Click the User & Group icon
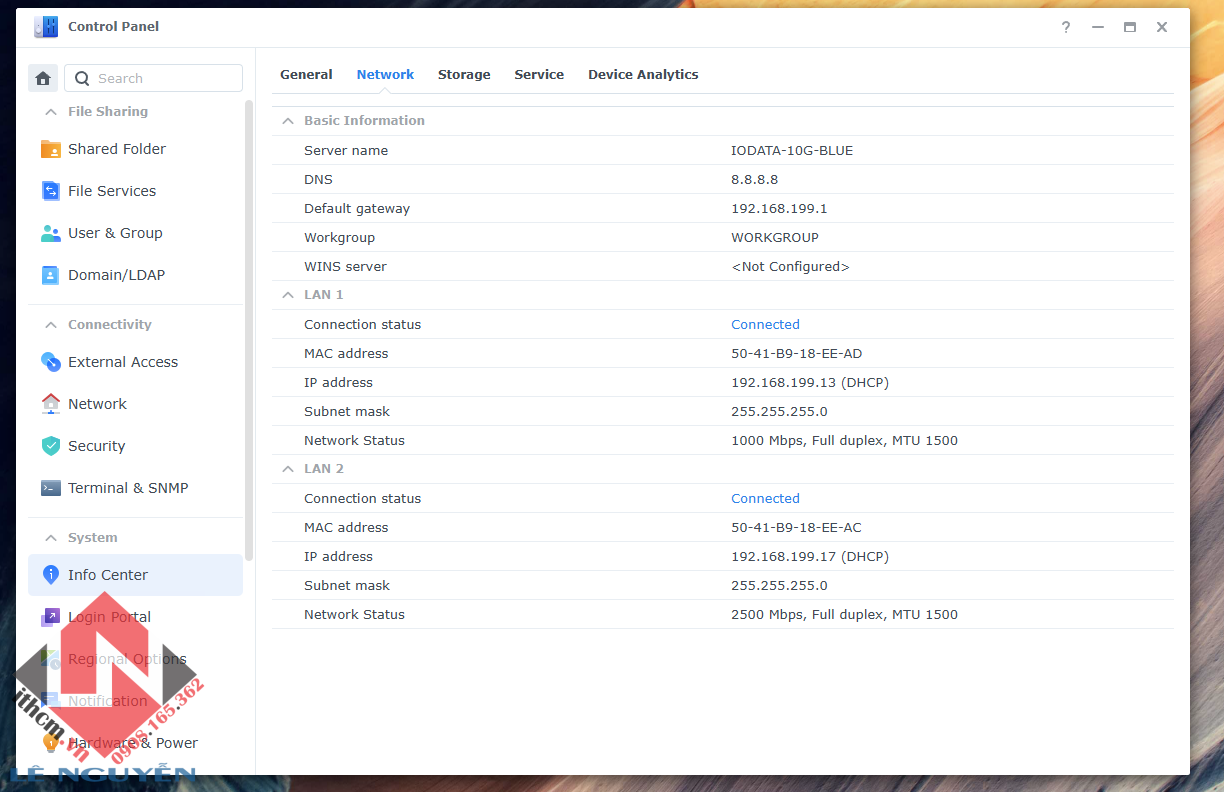Viewport: 1224px width, 792px height. tap(50, 233)
